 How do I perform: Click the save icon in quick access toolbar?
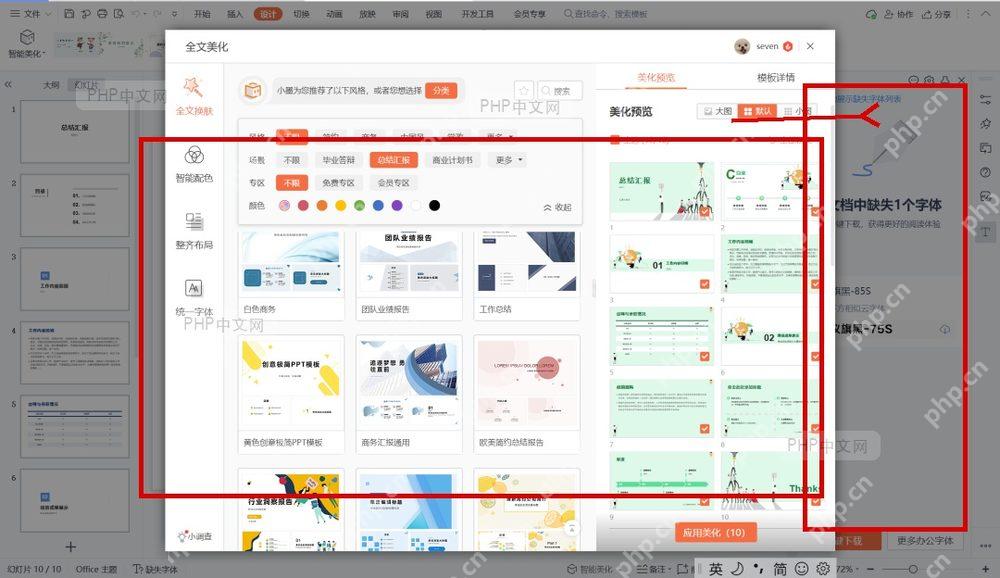coord(70,13)
